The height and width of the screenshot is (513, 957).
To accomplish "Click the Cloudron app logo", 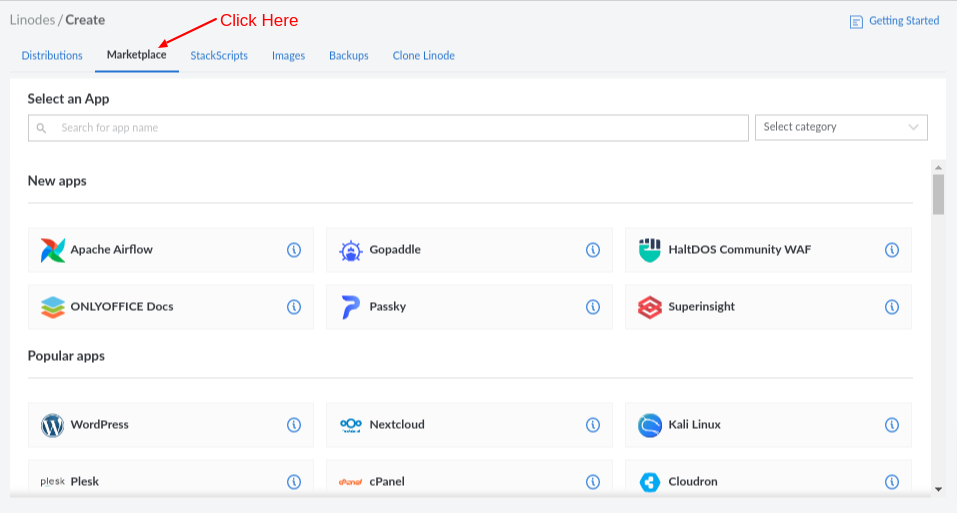I will click(x=649, y=482).
